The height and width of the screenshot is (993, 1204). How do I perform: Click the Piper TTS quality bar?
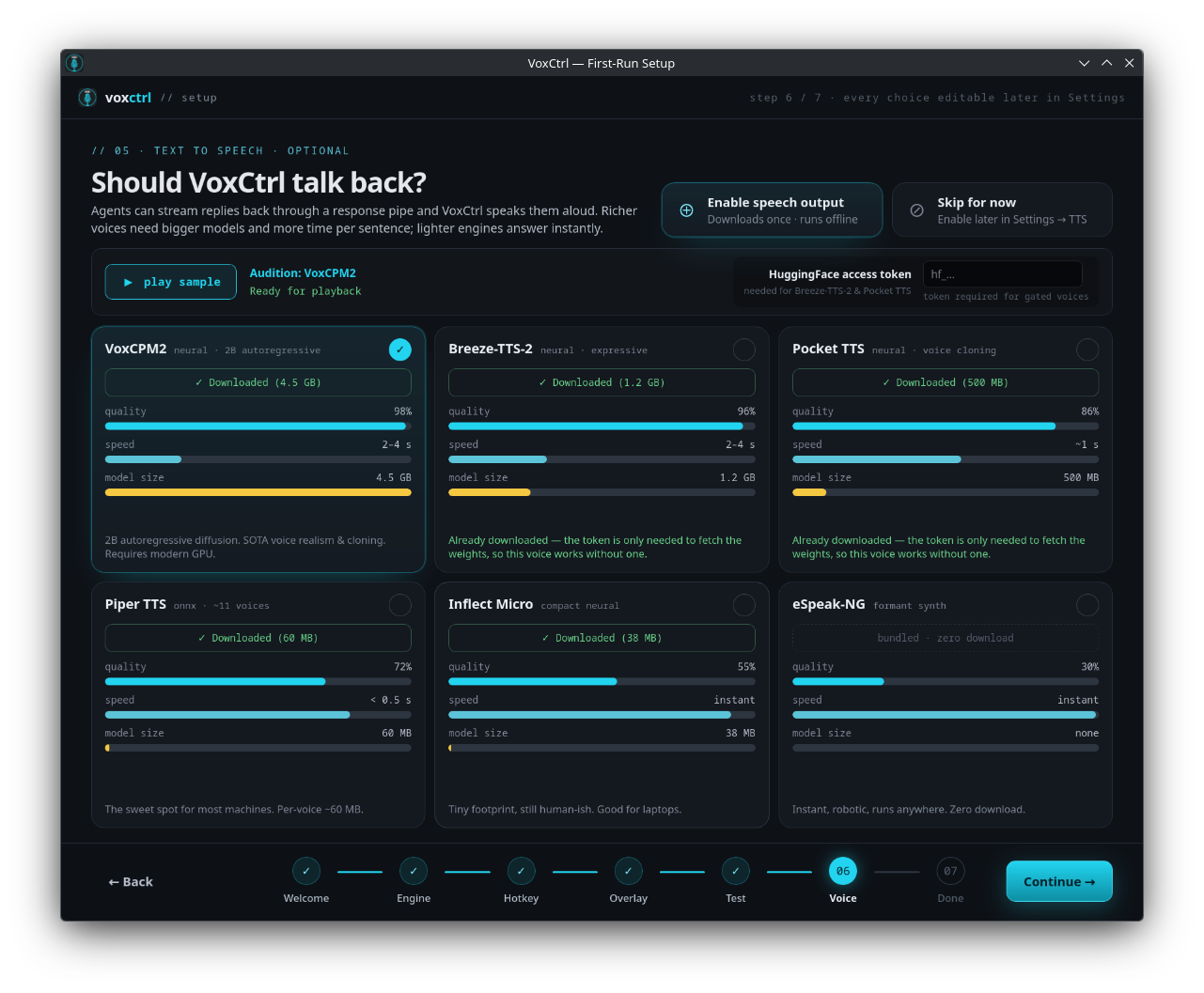258,682
